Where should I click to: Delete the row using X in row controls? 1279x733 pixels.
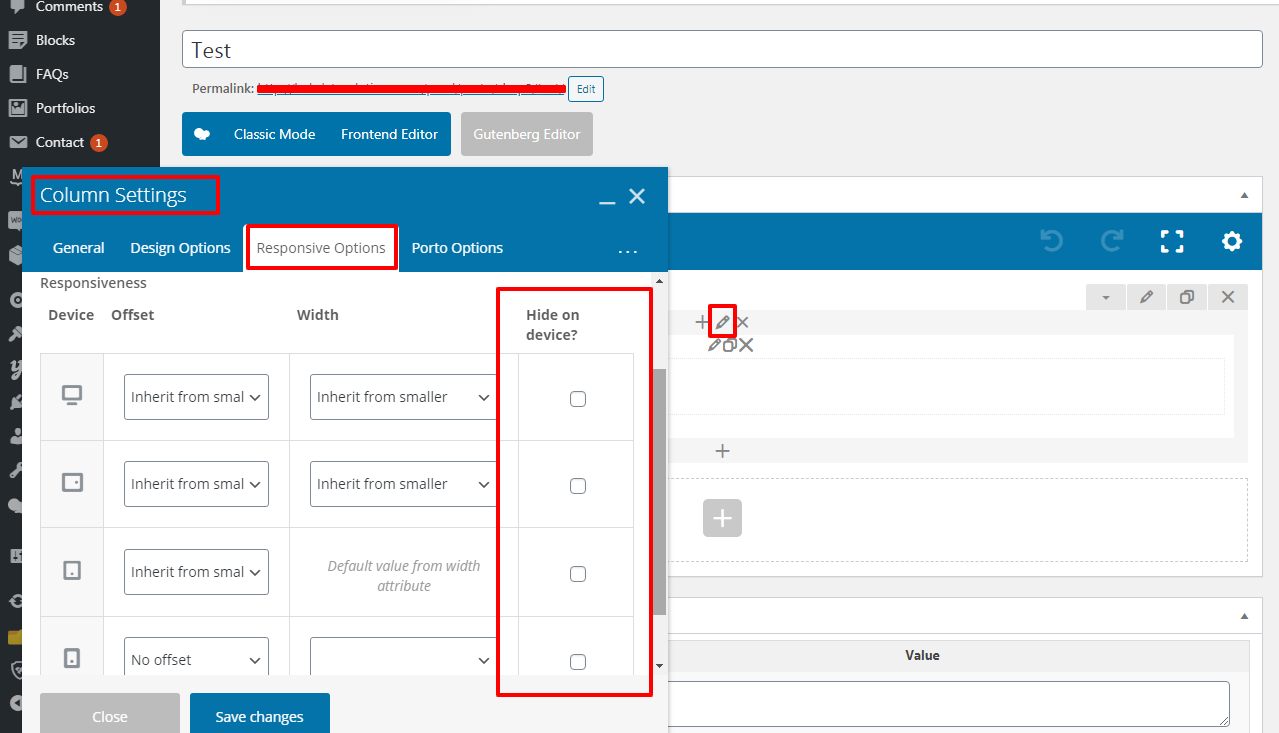click(1228, 297)
